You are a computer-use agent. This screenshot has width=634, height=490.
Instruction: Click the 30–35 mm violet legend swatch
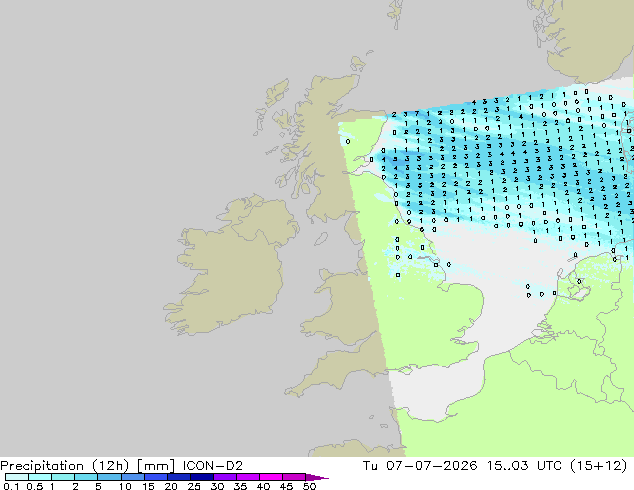point(224,477)
